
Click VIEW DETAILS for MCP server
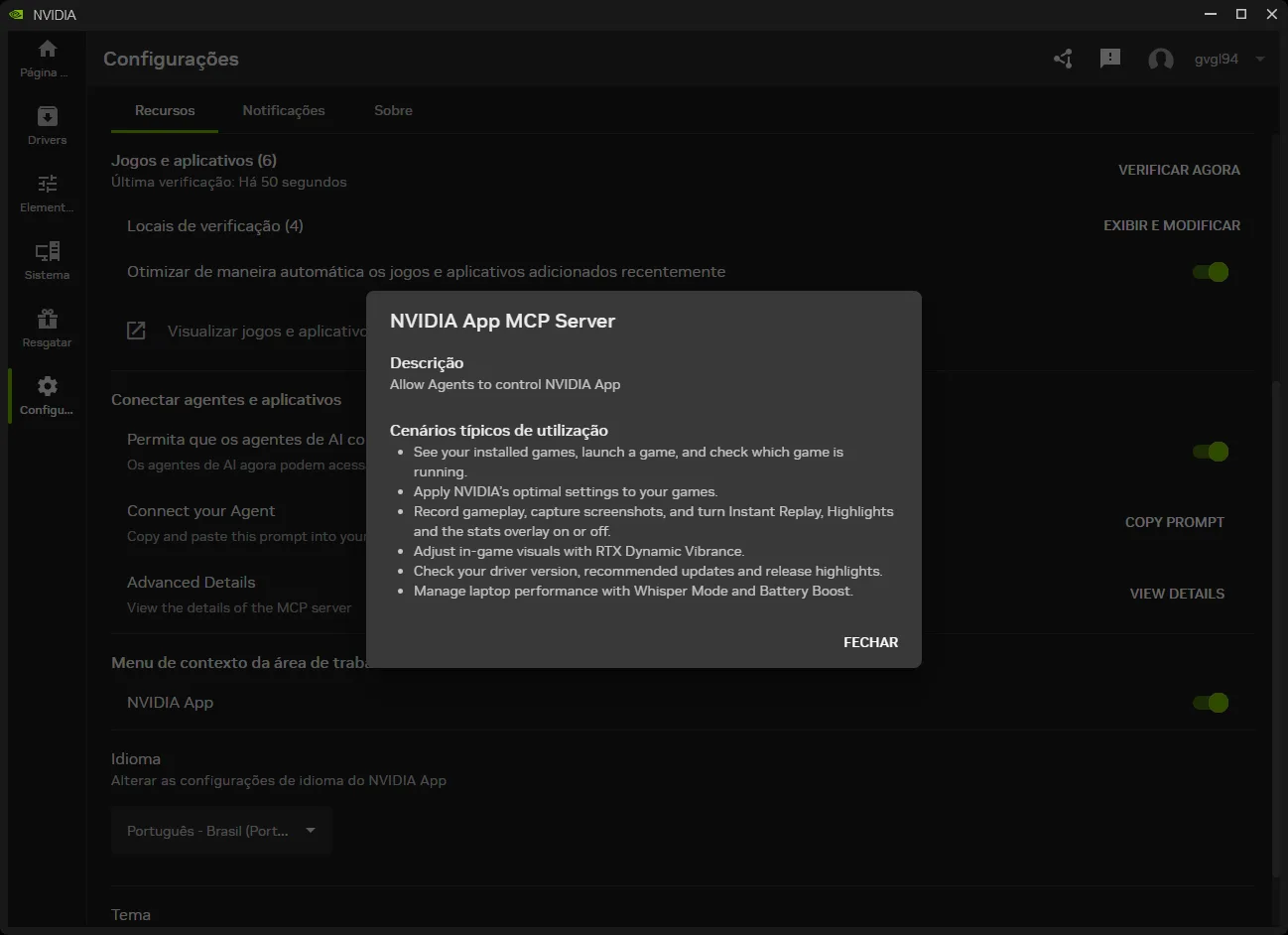pyautogui.click(x=1177, y=594)
